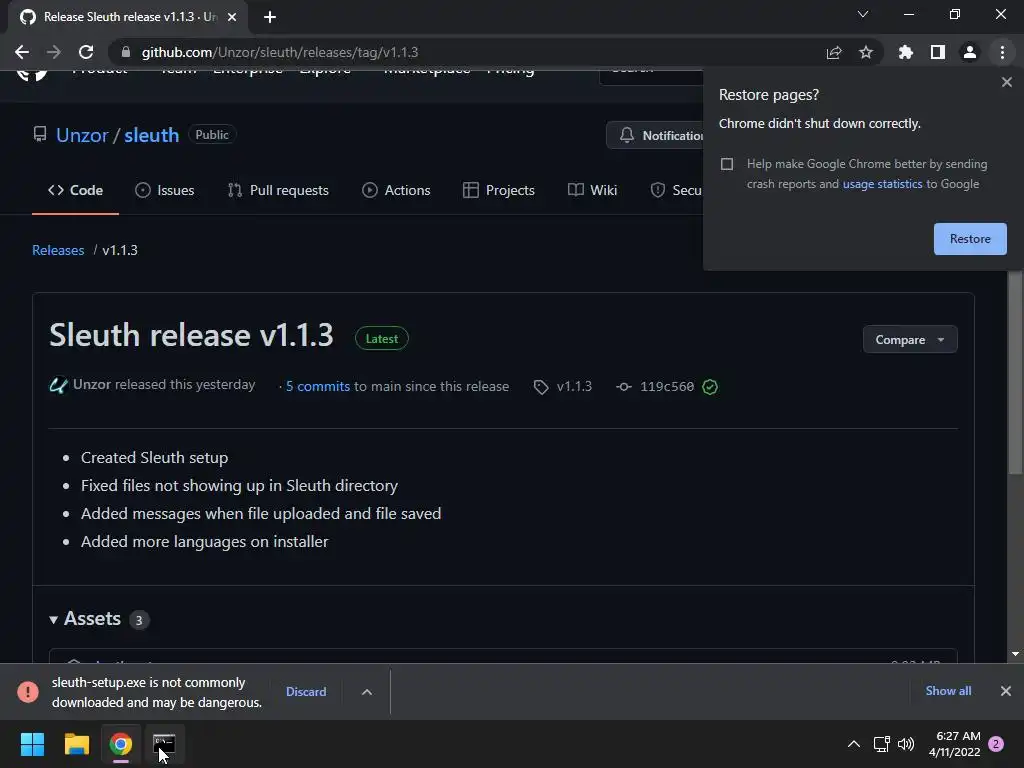Click the Unzor author avatar icon
The width and height of the screenshot is (1024, 768).
coord(58,385)
